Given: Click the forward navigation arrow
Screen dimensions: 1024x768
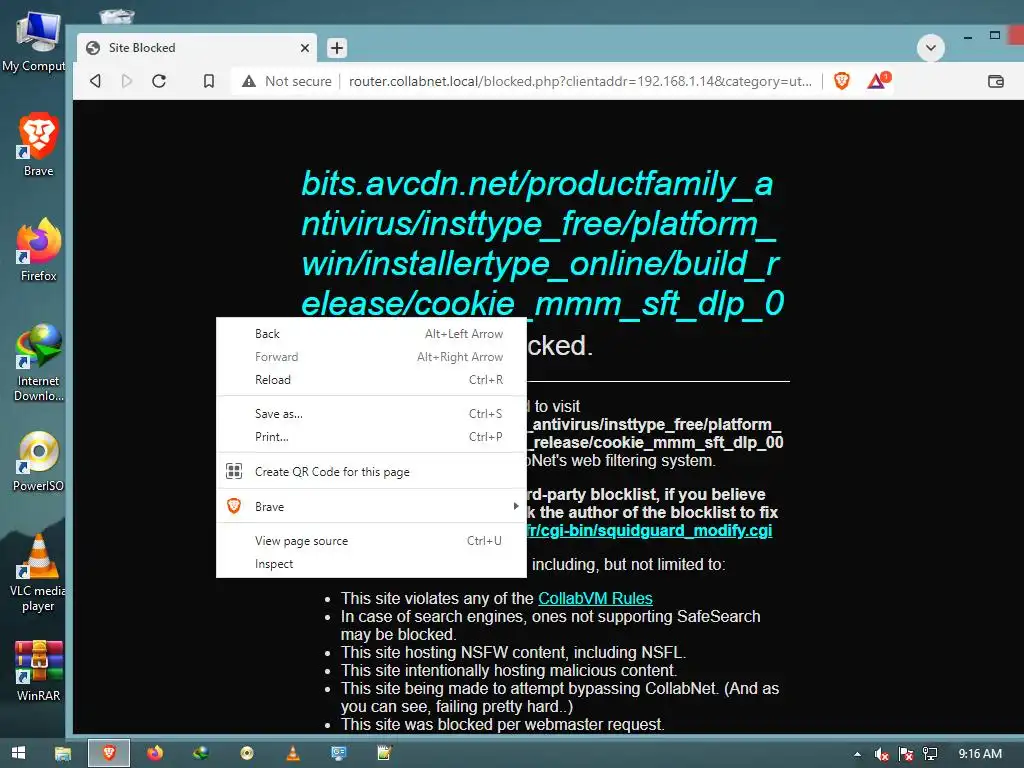Looking at the screenshot, I should 127,81.
